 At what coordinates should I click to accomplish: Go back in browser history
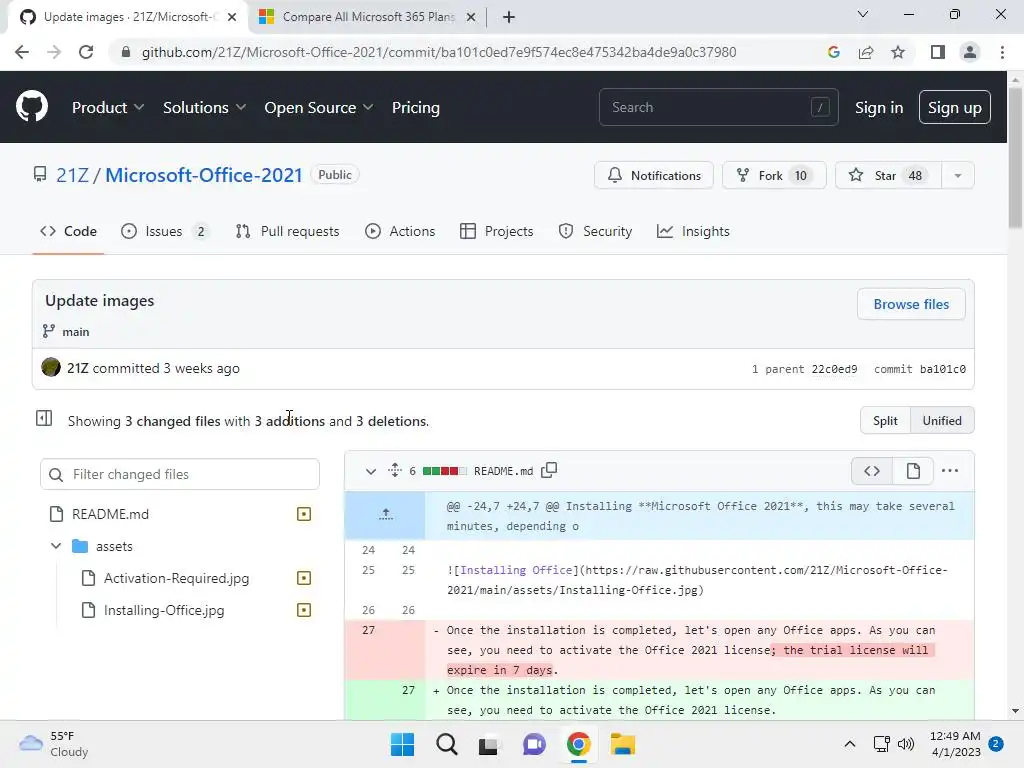22,52
